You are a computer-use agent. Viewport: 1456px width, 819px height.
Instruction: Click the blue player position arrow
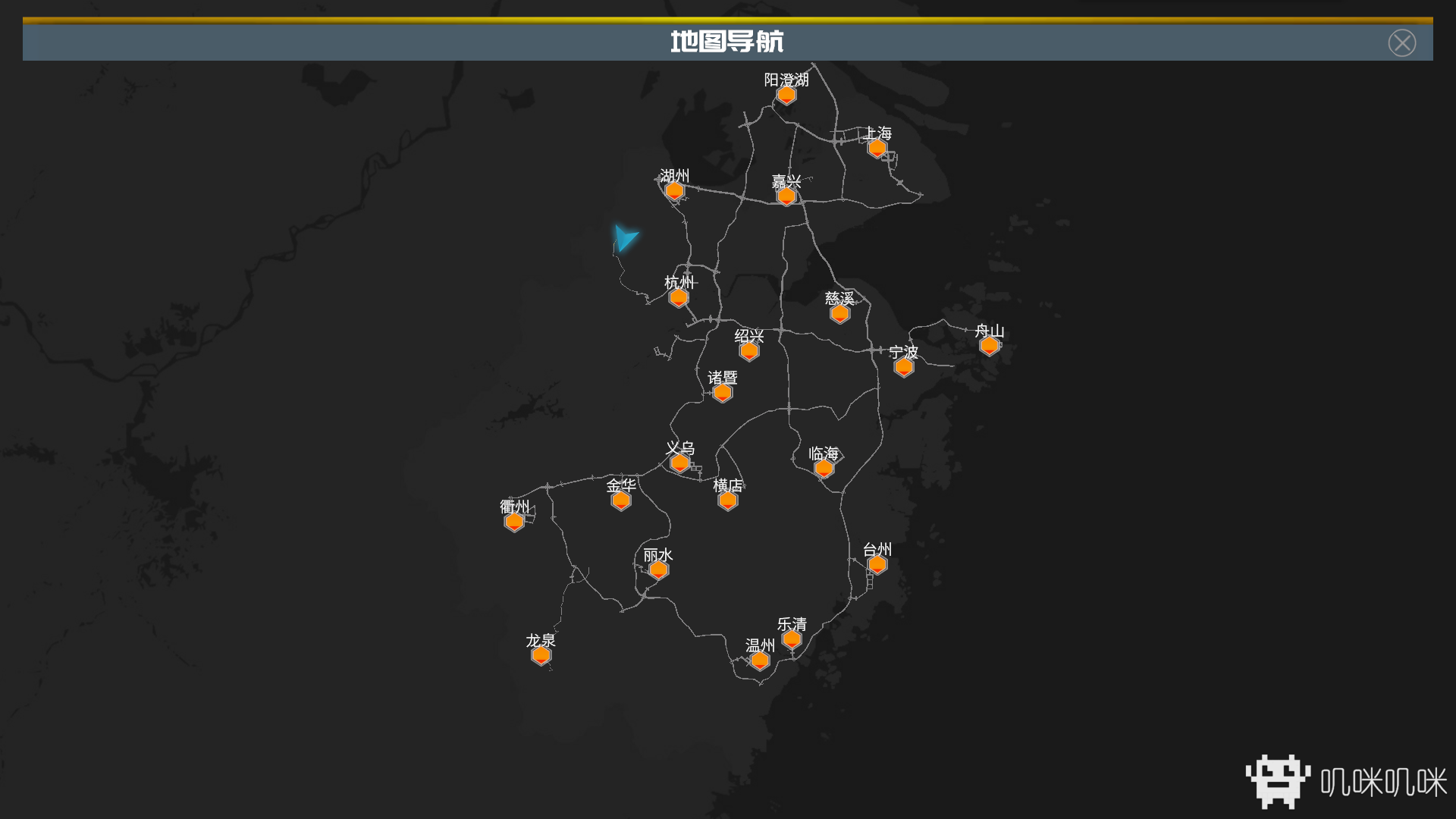pyautogui.click(x=625, y=238)
